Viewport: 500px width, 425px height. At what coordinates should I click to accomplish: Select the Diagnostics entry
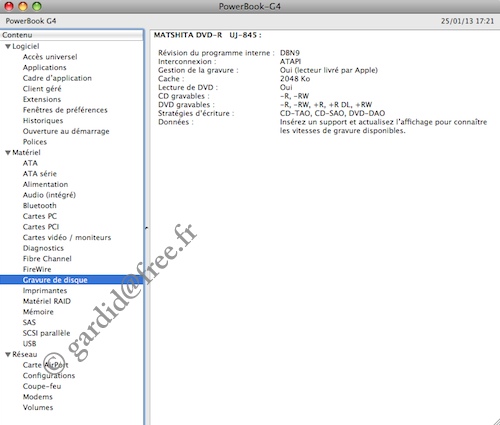[43, 248]
